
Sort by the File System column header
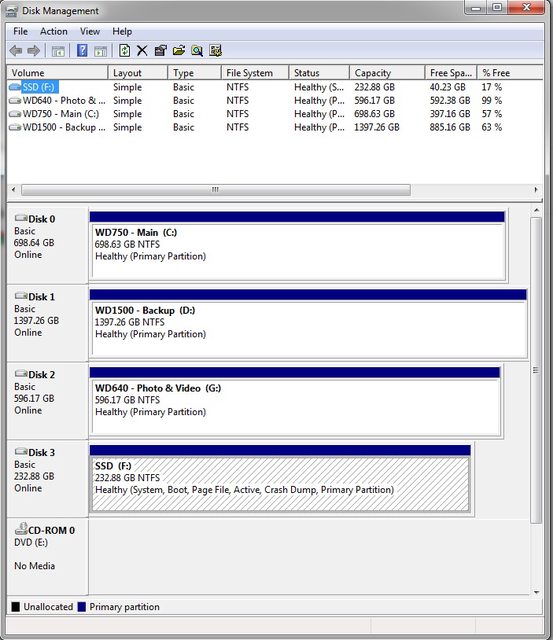point(255,73)
